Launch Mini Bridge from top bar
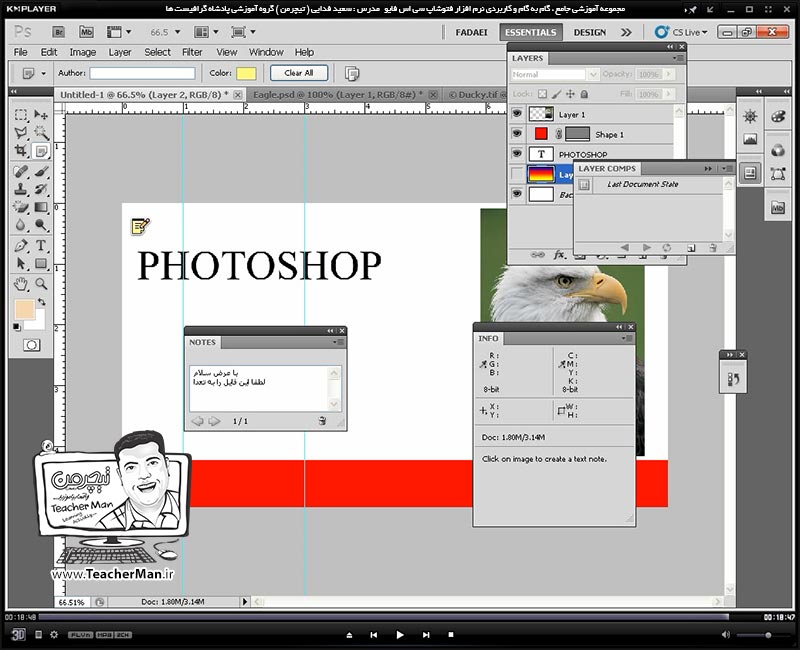 click(86, 32)
